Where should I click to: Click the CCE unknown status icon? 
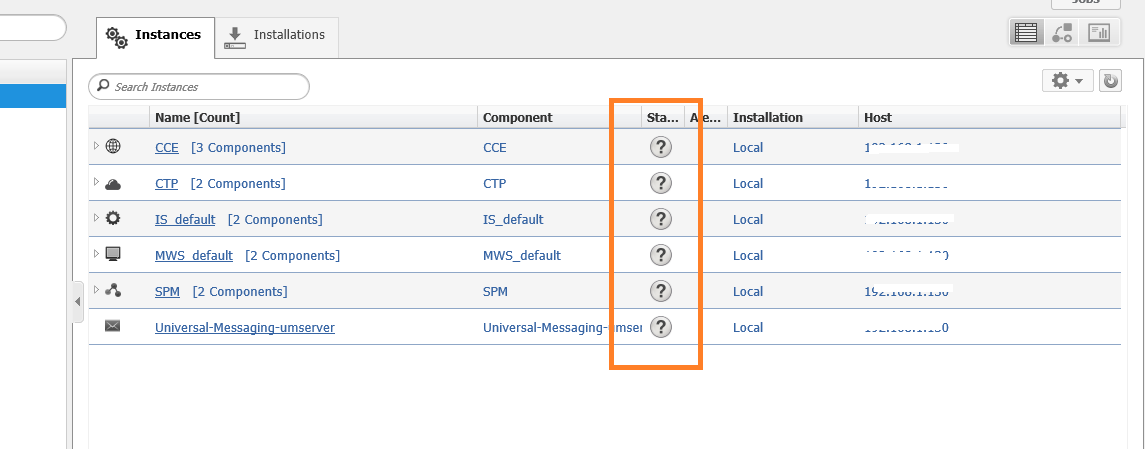coord(660,147)
